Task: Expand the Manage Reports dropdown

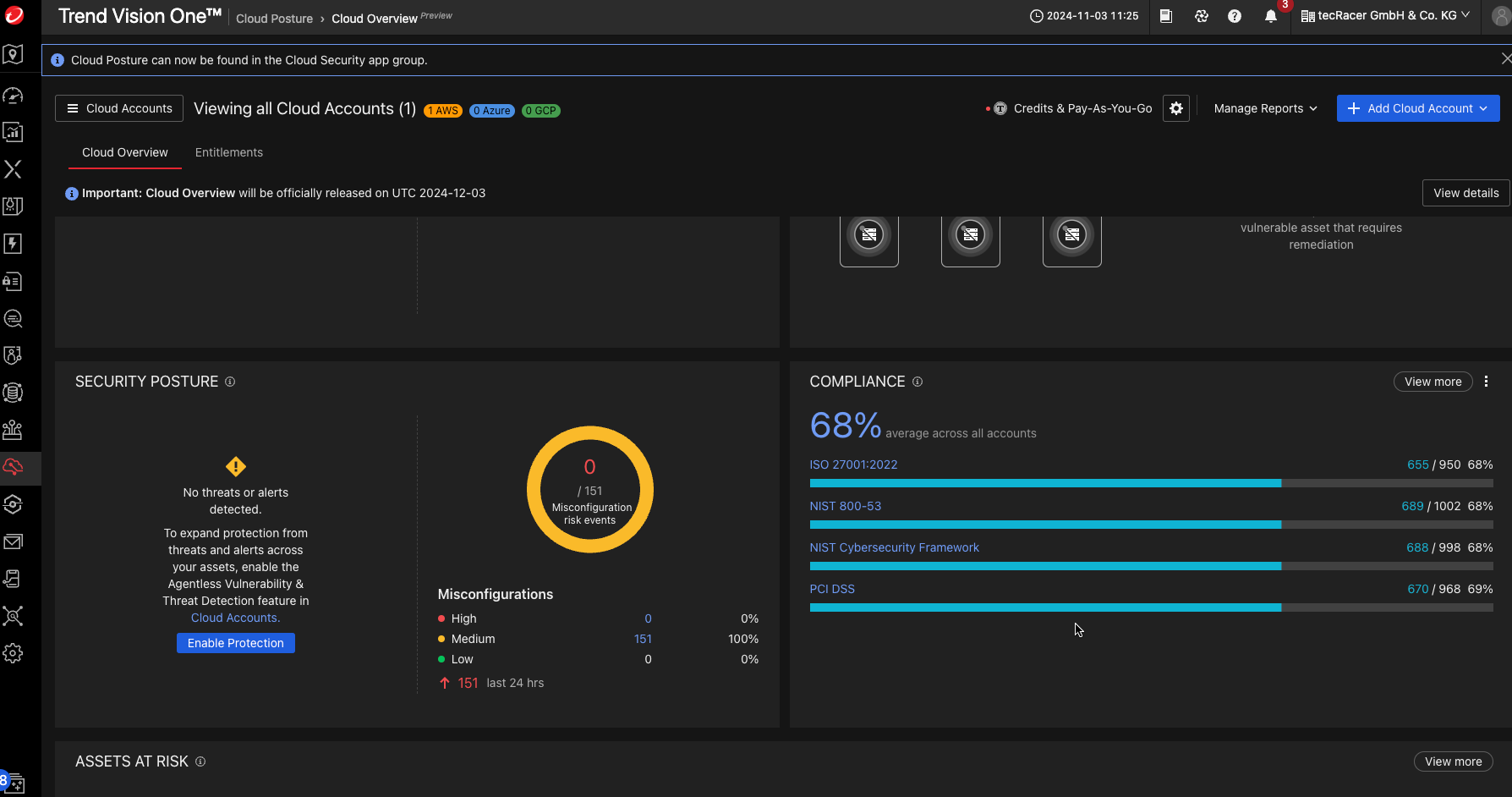Action: 1265,108
